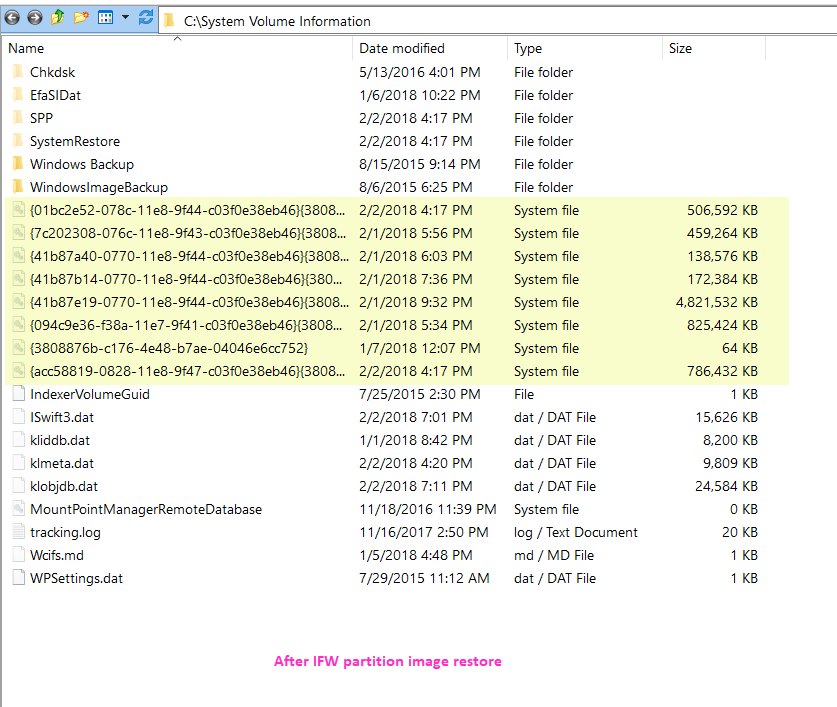Select the ISwift3.dat file icon

click(18, 417)
